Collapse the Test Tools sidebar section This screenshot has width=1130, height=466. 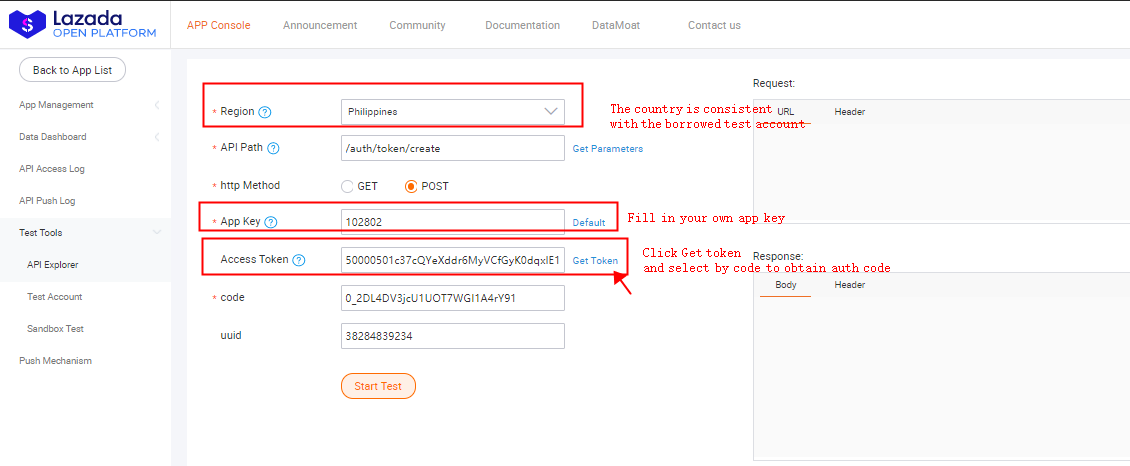point(157,233)
